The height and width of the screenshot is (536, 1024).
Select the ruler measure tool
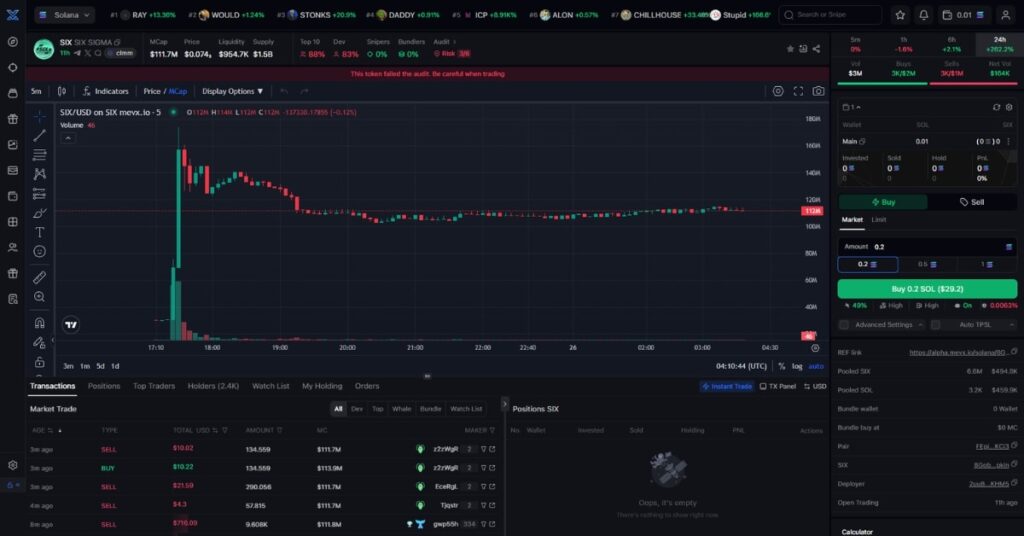click(39, 277)
